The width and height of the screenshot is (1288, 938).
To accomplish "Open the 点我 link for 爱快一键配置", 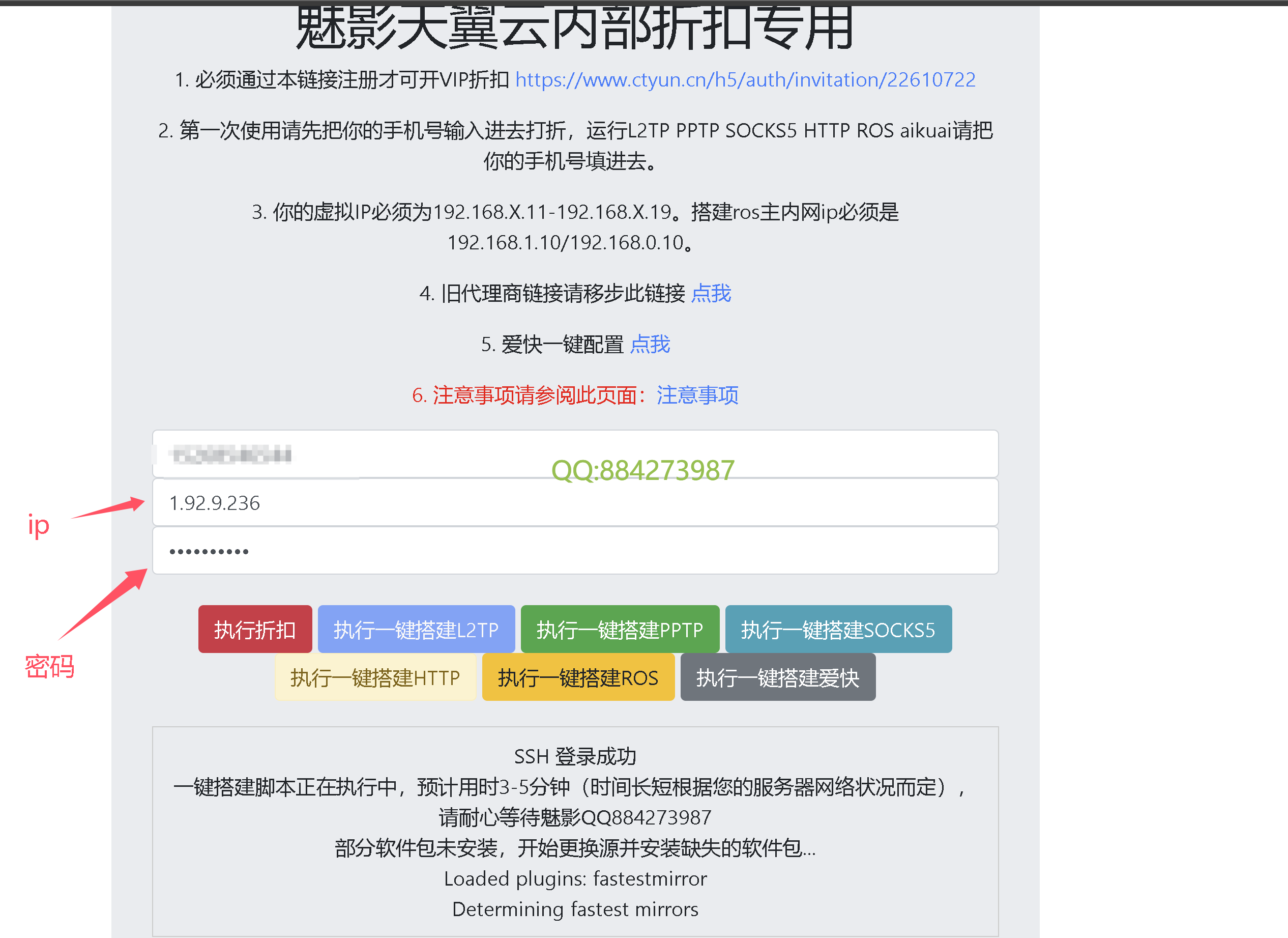I will click(x=650, y=344).
